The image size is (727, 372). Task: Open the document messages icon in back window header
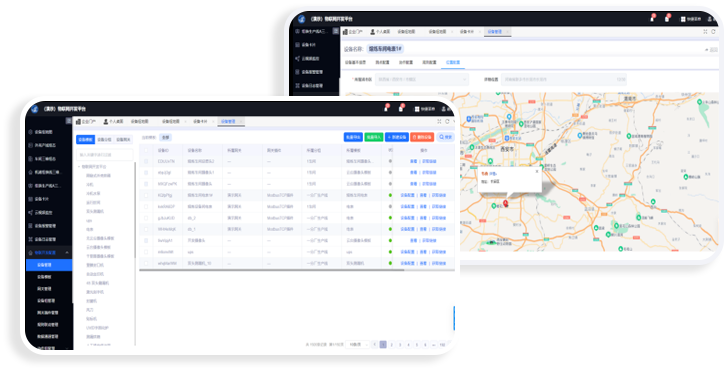(x=667, y=19)
